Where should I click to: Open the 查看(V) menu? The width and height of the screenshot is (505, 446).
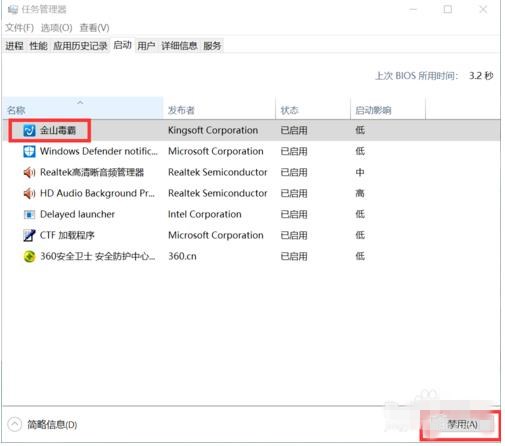click(x=94, y=28)
